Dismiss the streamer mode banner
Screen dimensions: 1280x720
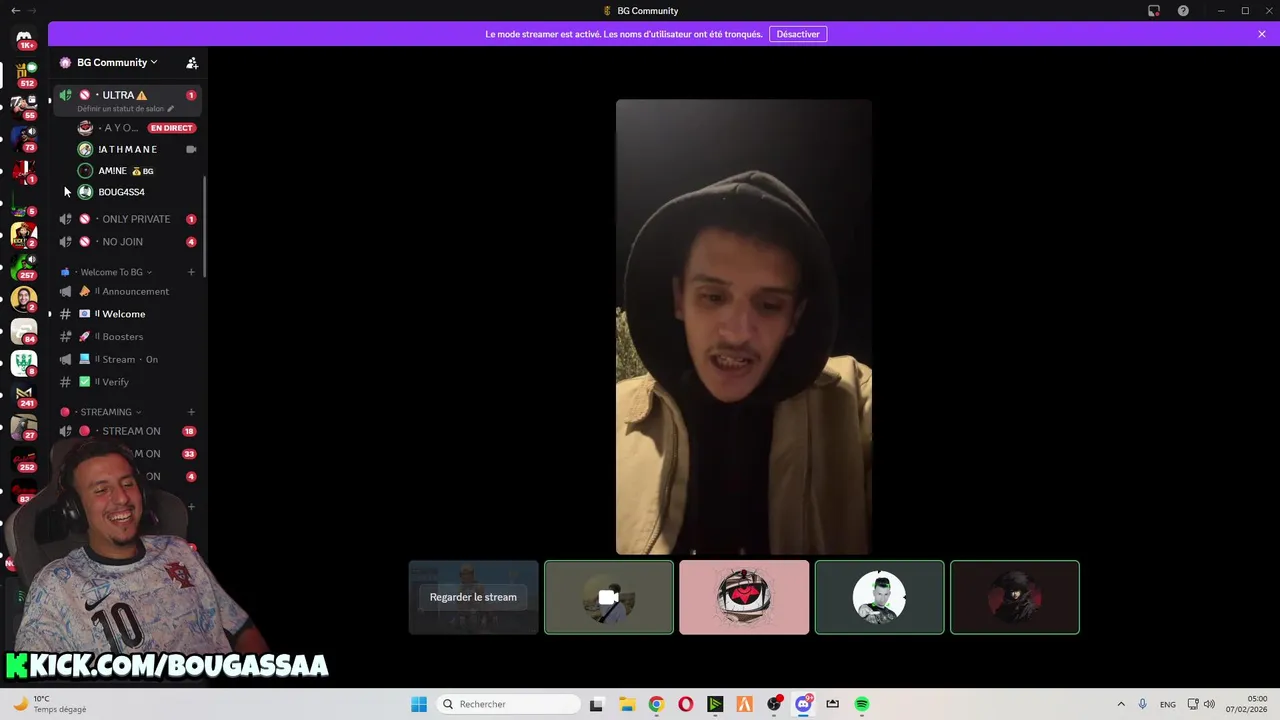[x=1262, y=34]
